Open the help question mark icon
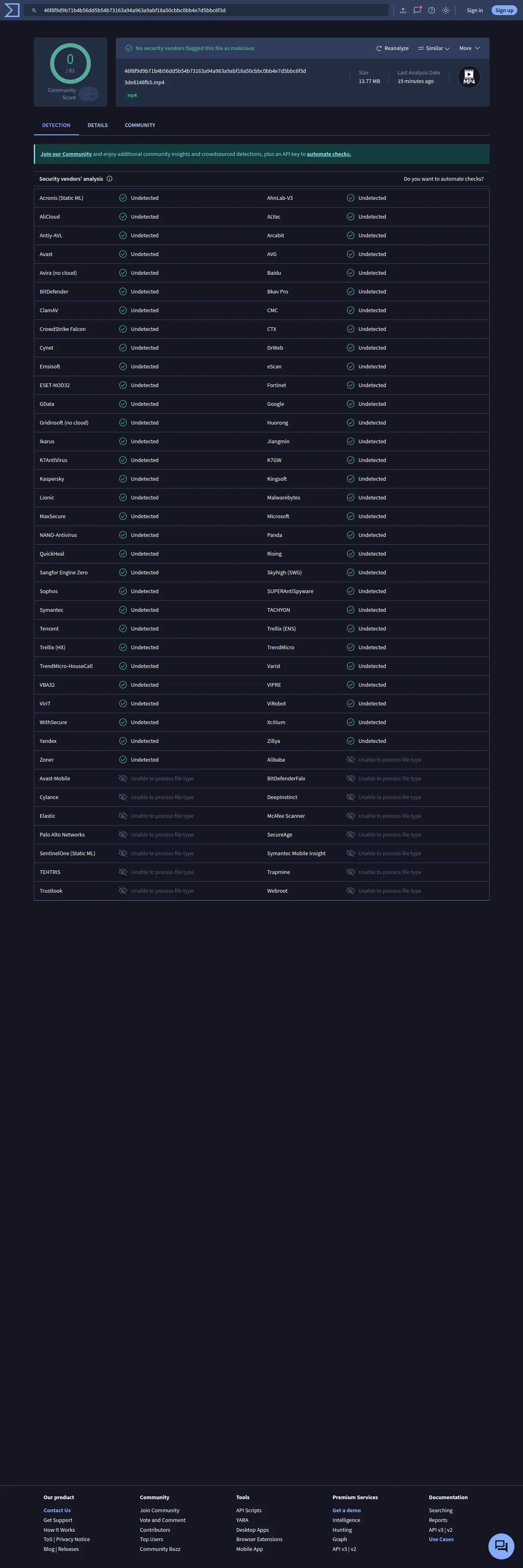This screenshot has width=523, height=1568. click(x=432, y=10)
